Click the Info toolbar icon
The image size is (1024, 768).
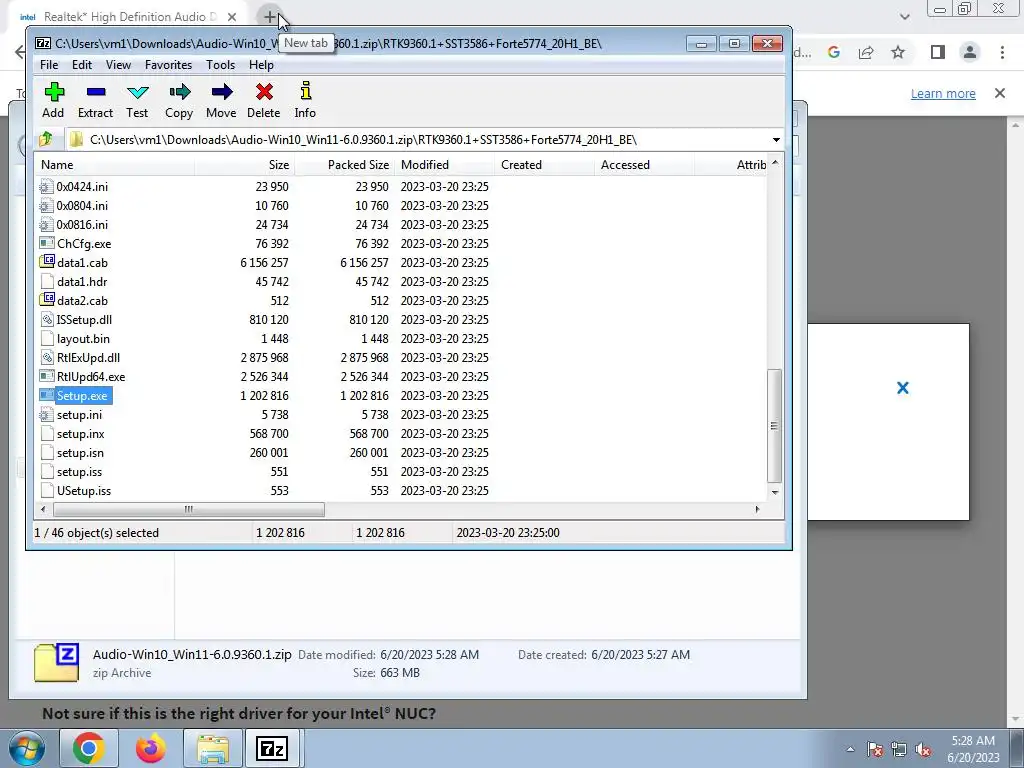click(305, 91)
